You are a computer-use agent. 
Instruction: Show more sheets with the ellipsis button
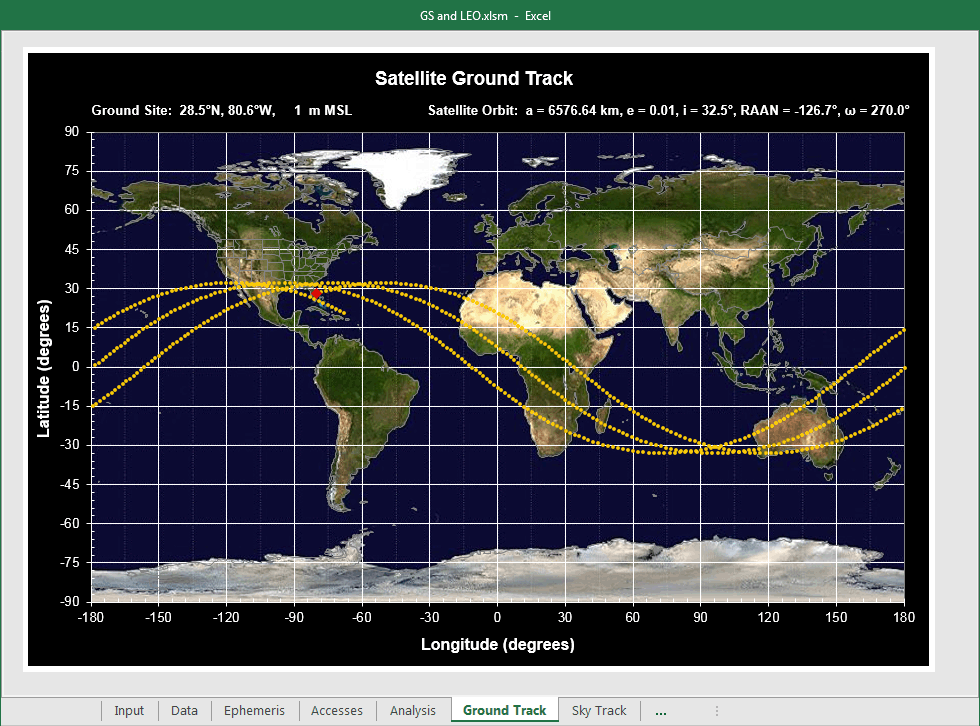[660, 711]
